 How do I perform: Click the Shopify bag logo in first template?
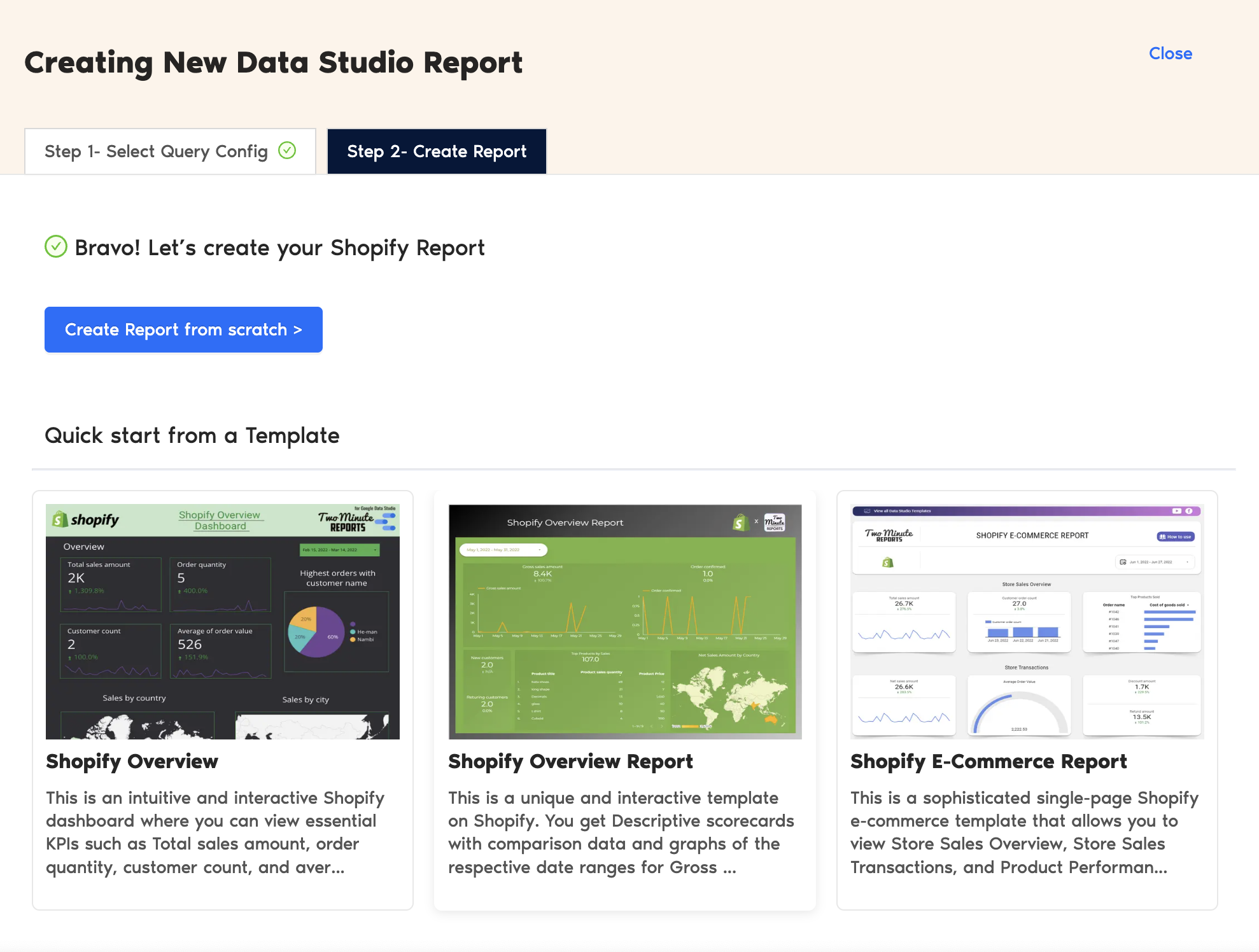coord(60,520)
